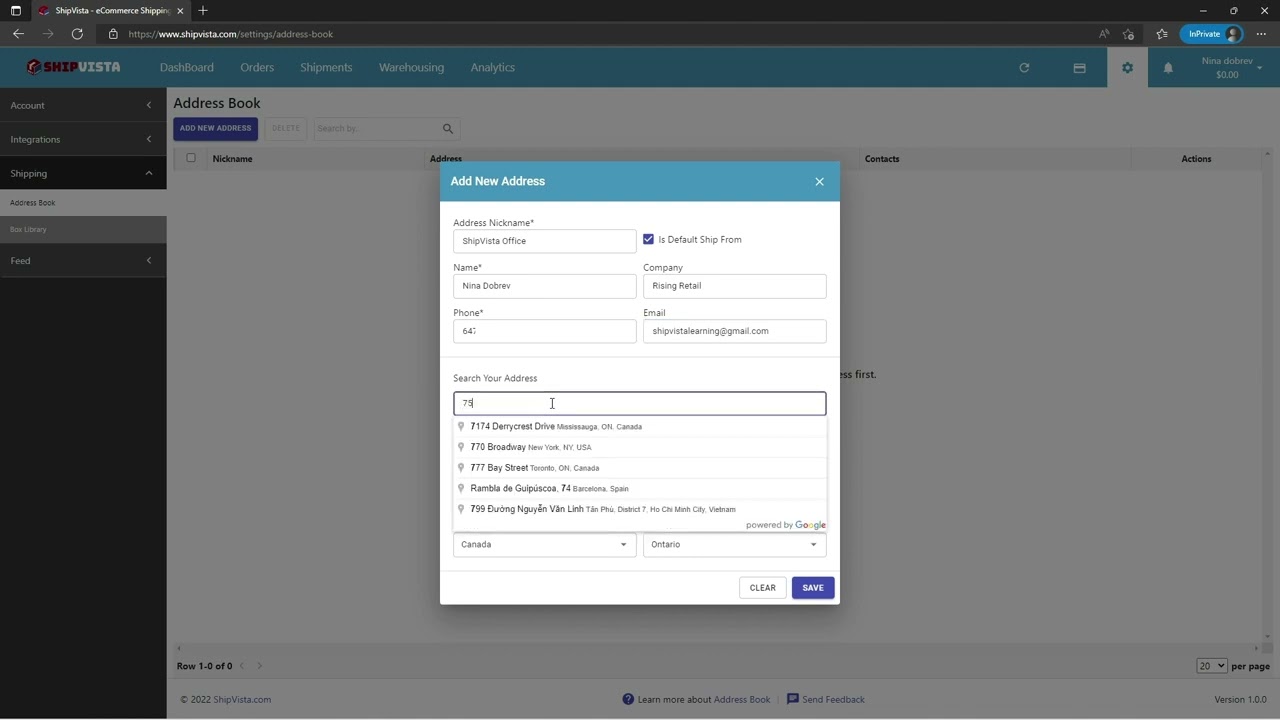Click the Nickname column header
1280x720 pixels.
pyautogui.click(x=232, y=159)
